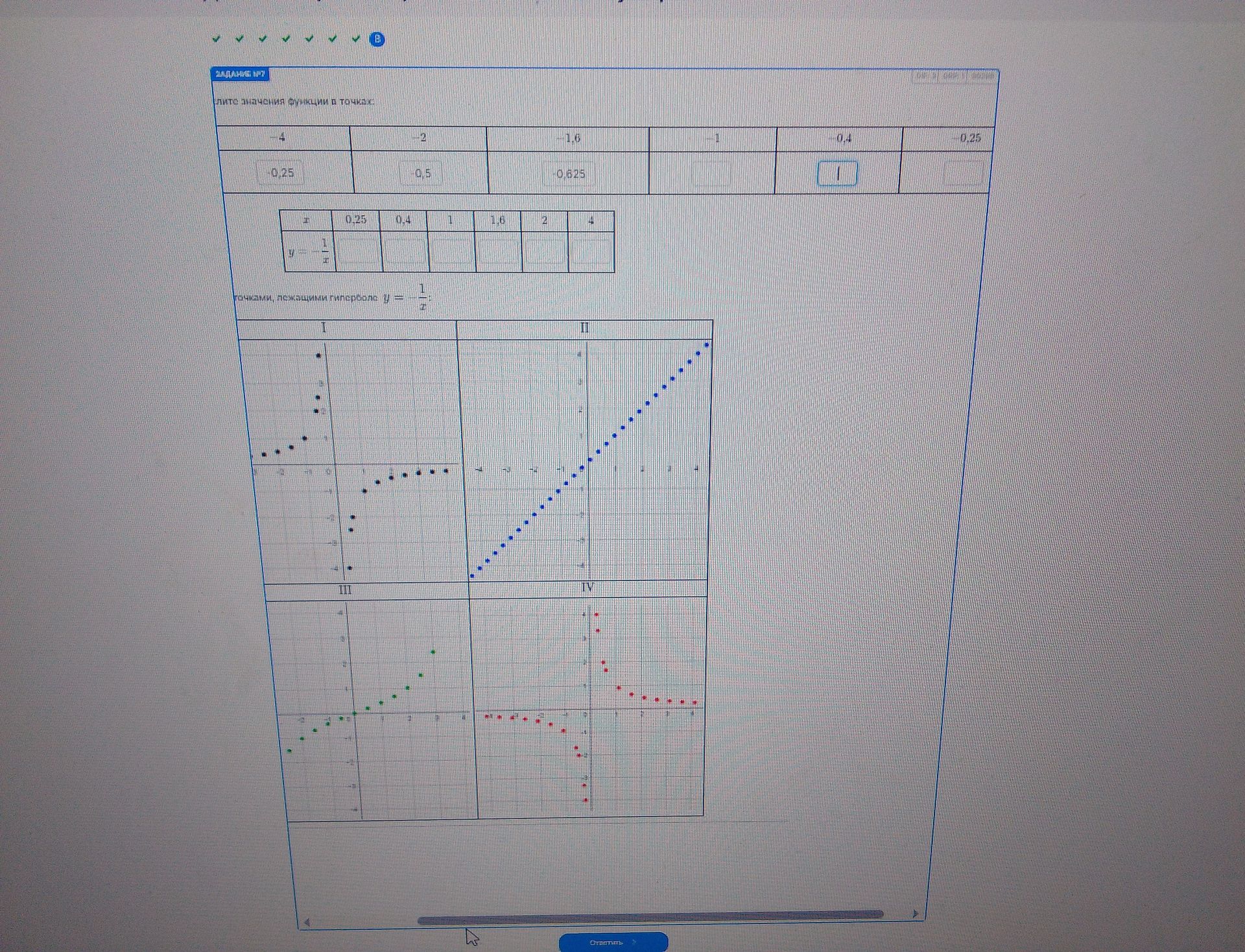Click the ЗАДАНИЕ №7 label
Screen dimensions: 1245x952
click(x=240, y=74)
